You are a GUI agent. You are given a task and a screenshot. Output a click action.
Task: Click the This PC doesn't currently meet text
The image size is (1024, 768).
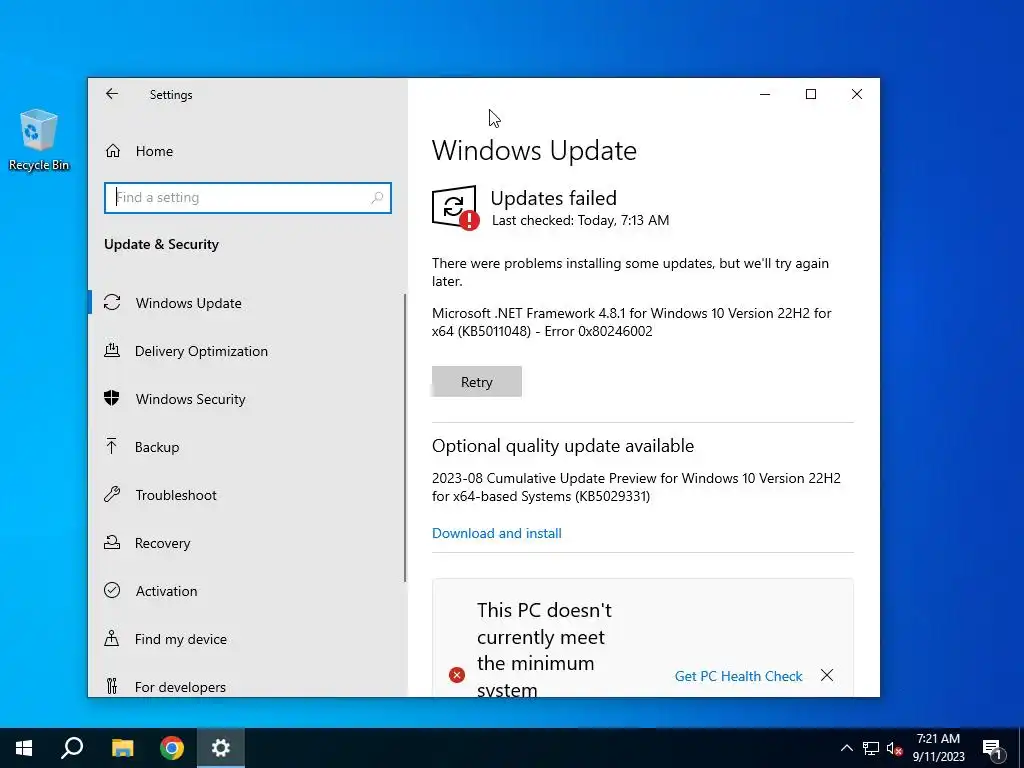[544, 648]
